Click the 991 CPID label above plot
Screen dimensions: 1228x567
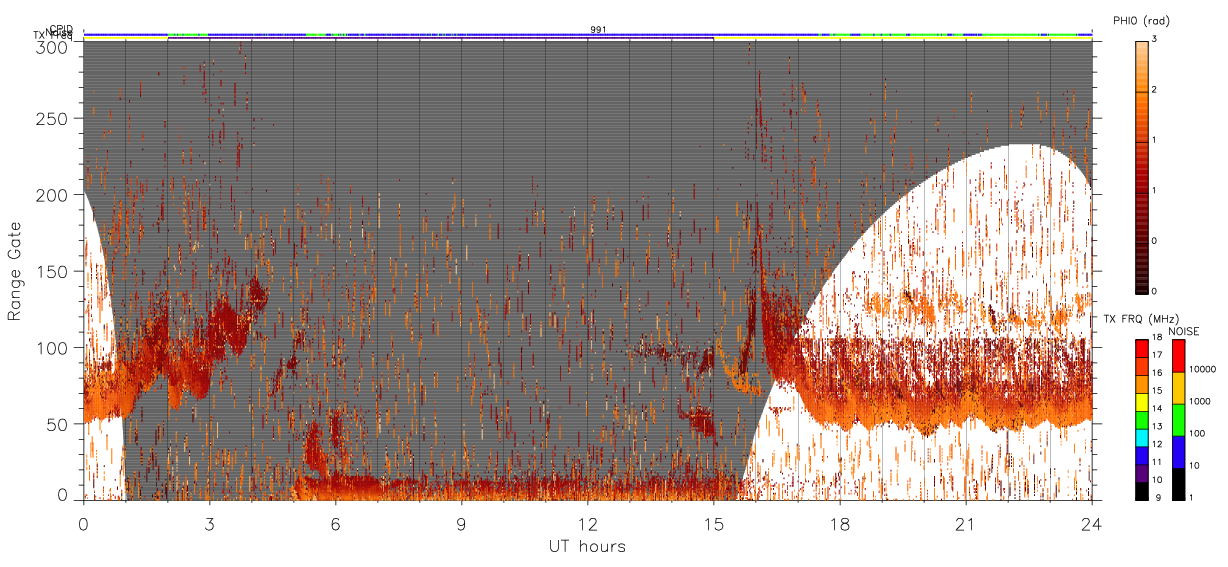point(597,30)
